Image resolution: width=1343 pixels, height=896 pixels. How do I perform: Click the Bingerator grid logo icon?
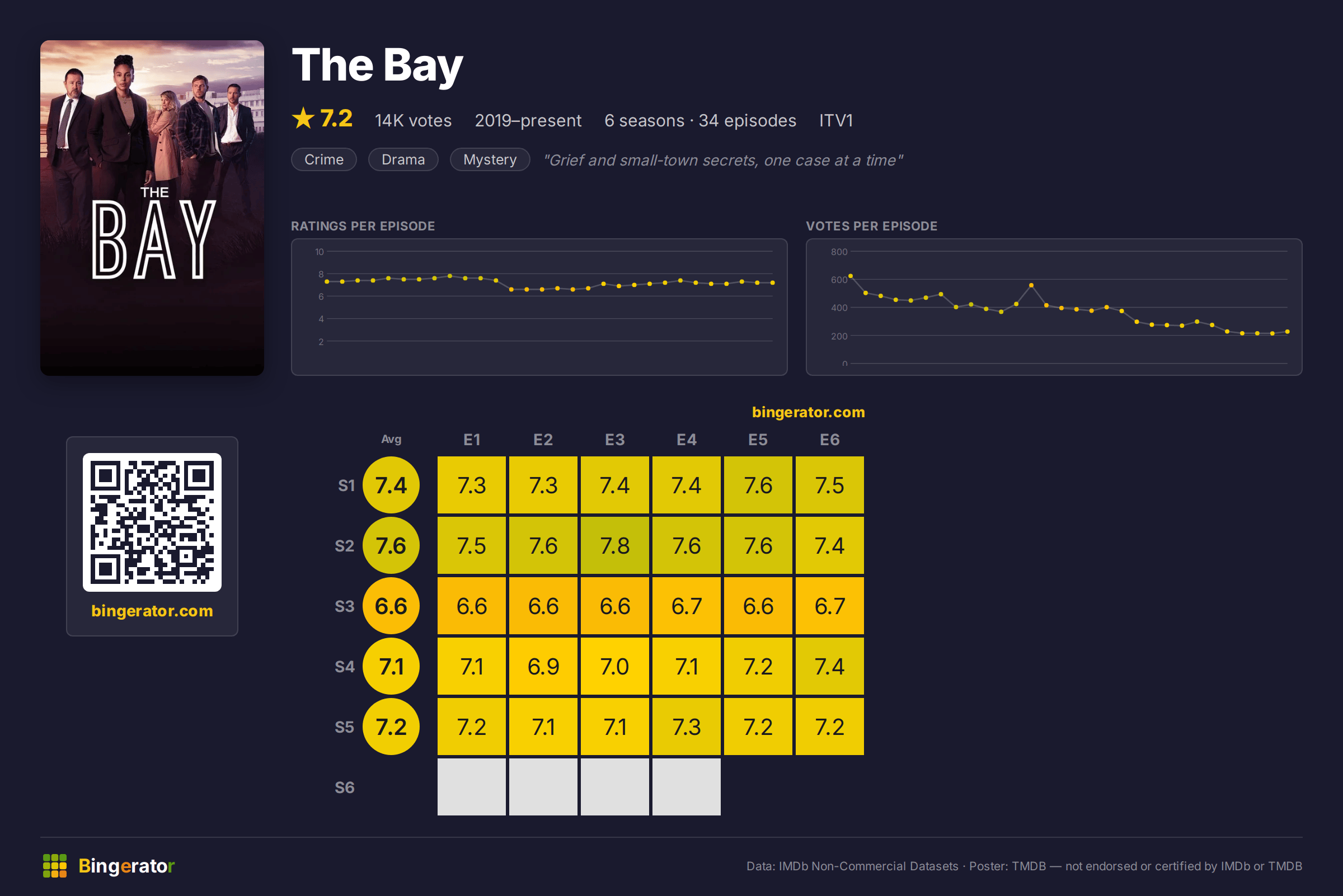tap(55, 866)
